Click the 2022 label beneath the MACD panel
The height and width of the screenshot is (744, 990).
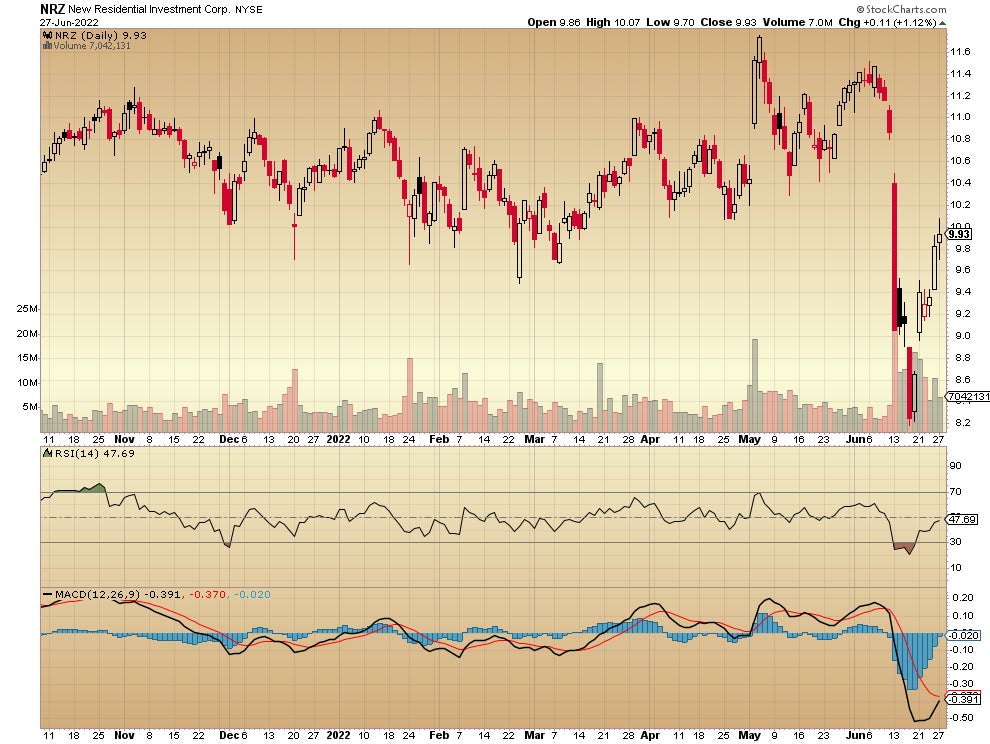338,735
